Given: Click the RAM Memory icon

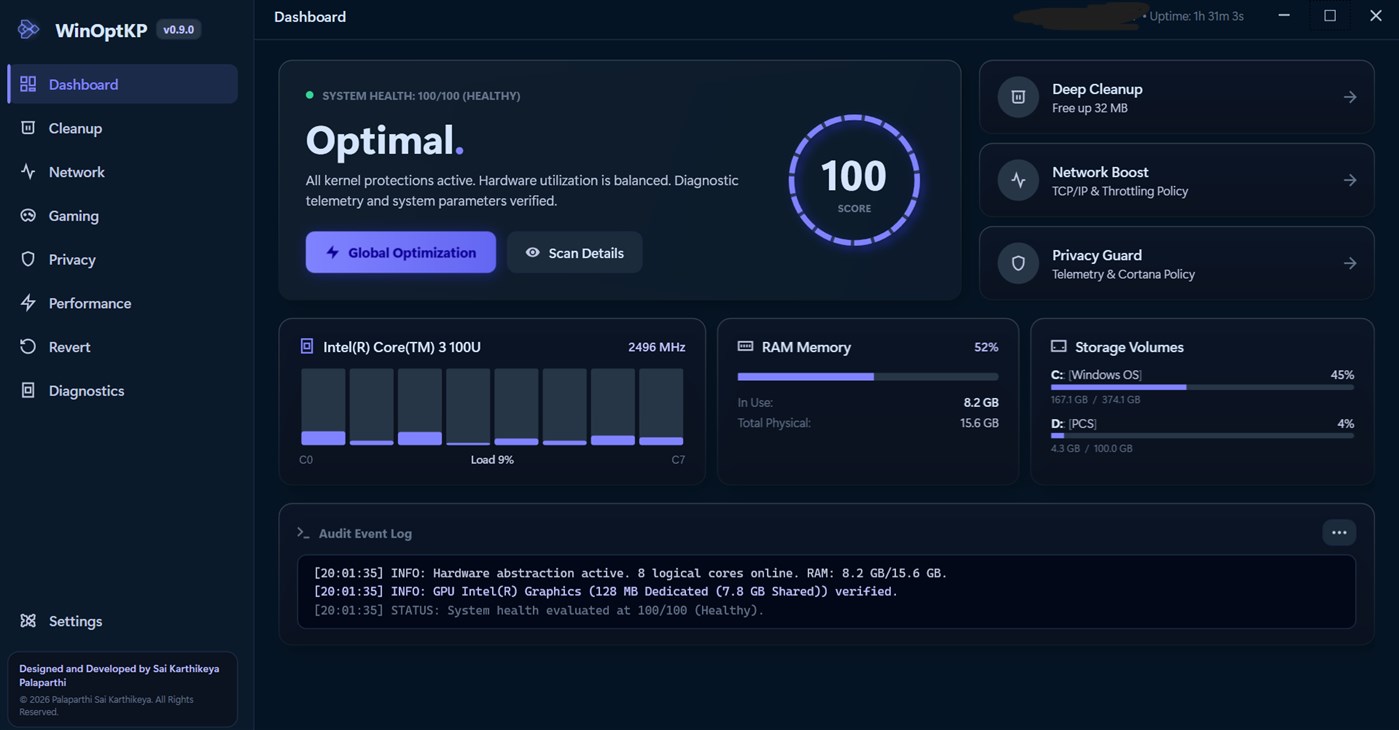Looking at the screenshot, I should [745, 346].
